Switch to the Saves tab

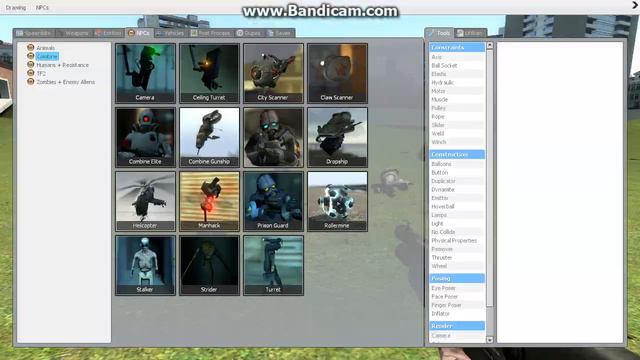pos(280,33)
